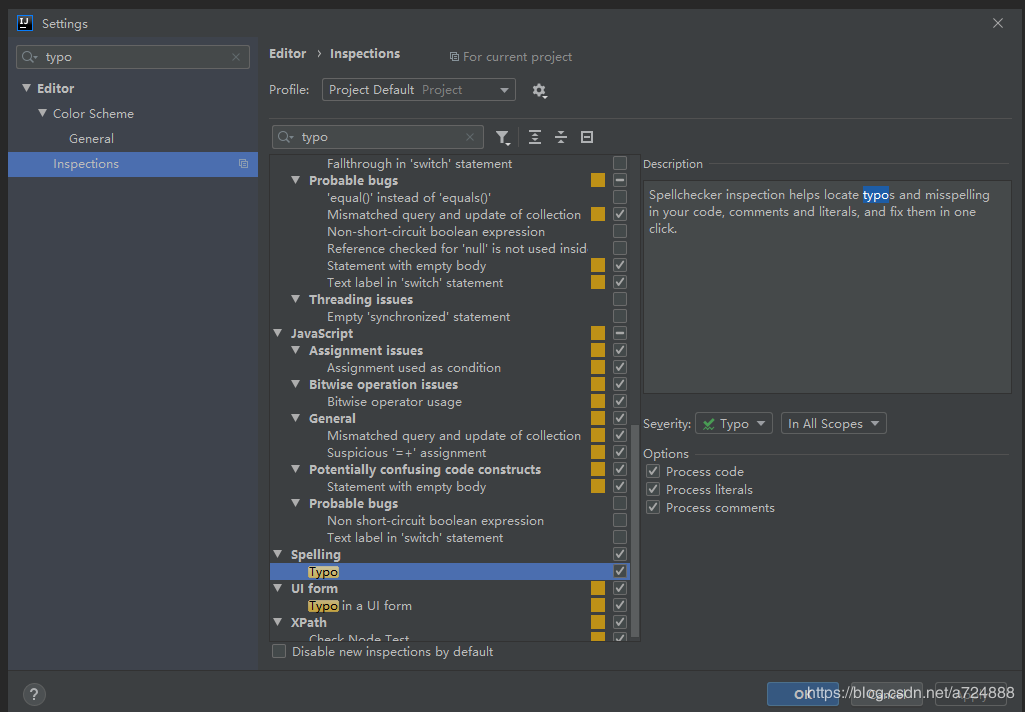Select Typo in a UI form inspection
1025x712 pixels.
tap(360, 606)
